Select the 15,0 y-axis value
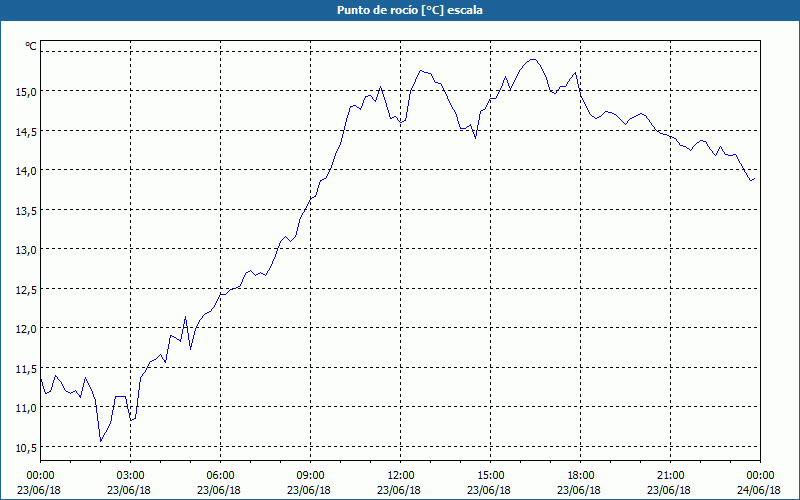The height and width of the screenshot is (500, 800). tap(27, 91)
